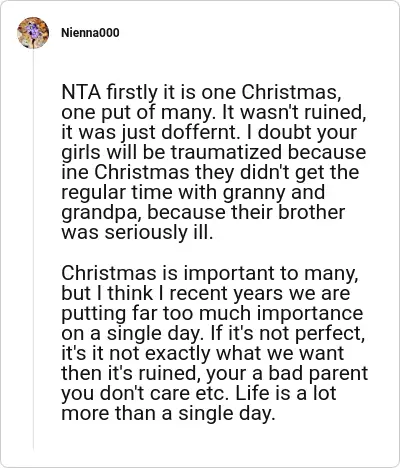Click the phrase 'was seriously ill.'
Viewport: 400px width, 468px height.
click(x=137, y=233)
